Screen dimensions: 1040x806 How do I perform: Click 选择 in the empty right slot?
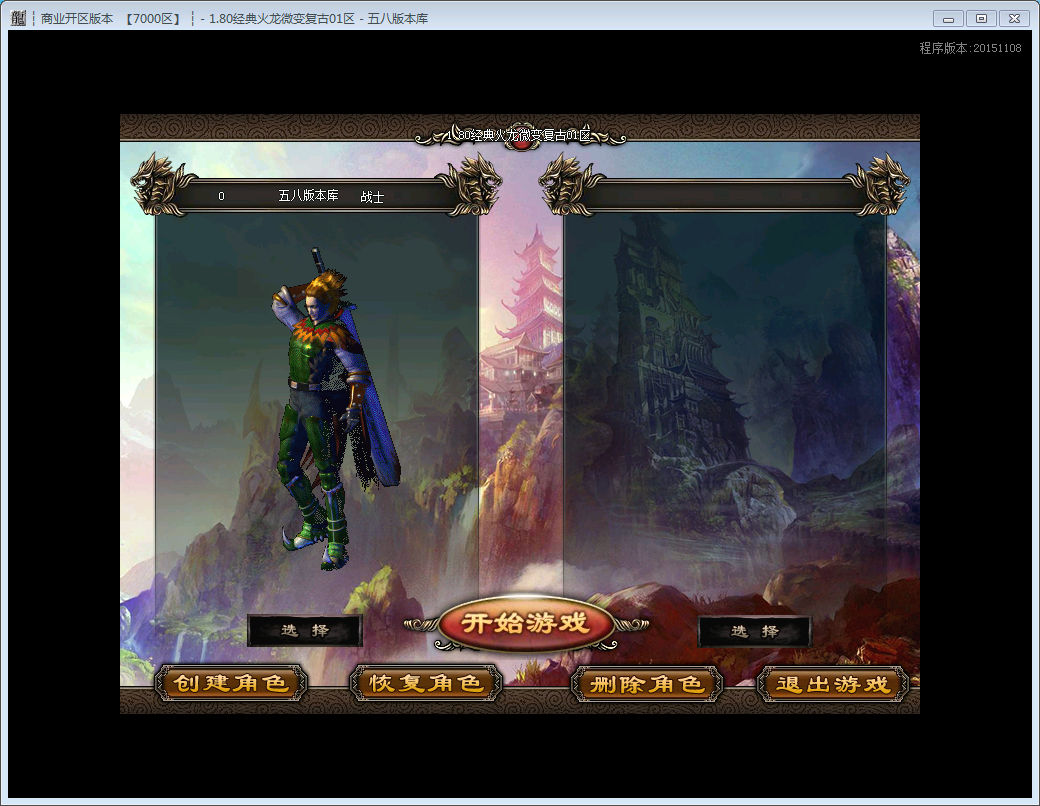(x=755, y=631)
